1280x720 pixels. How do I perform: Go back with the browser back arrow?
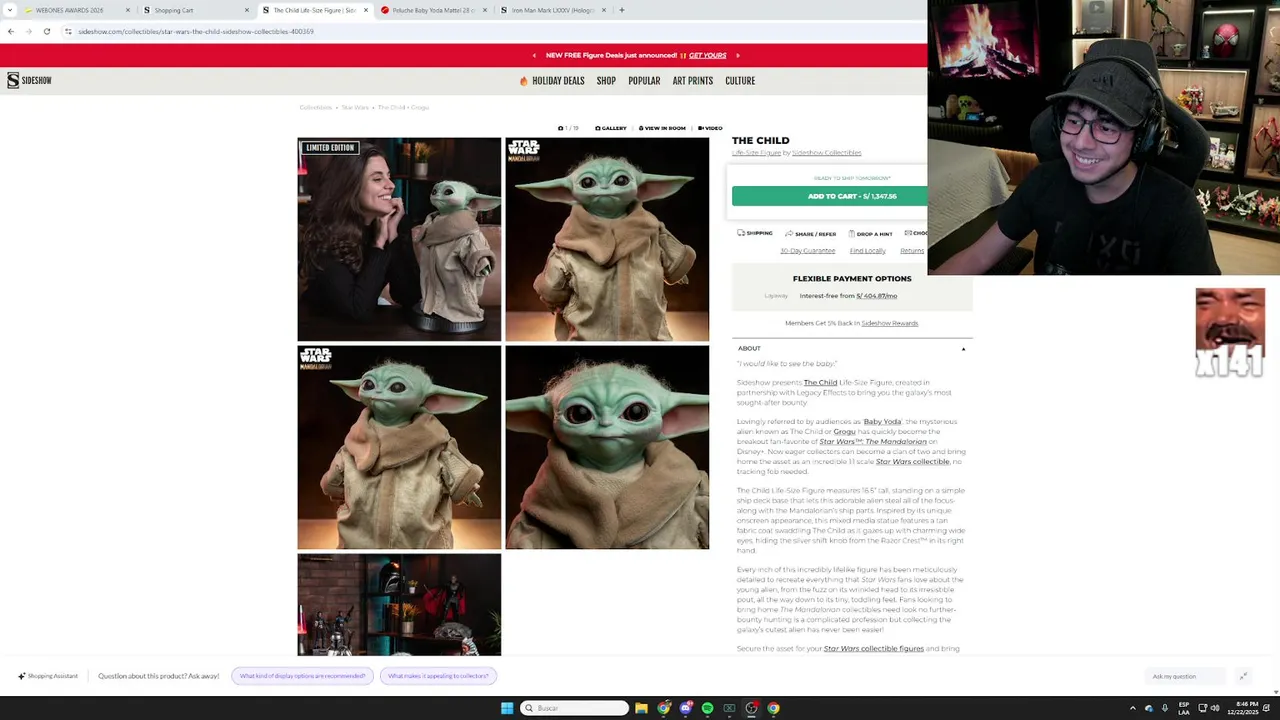[10, 31]
